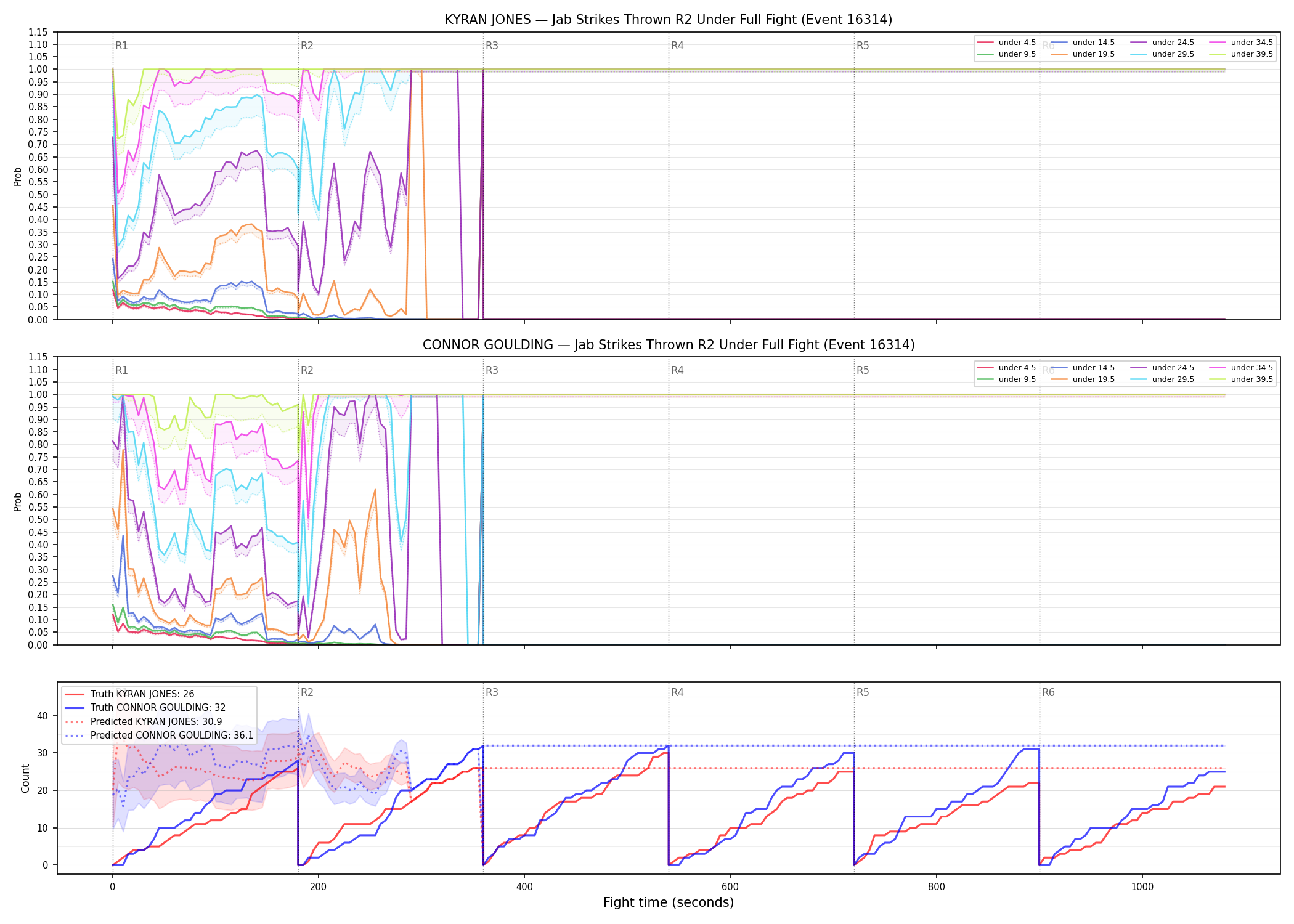
Task: Click the R4 round marker in bottom chart
Action: [x=677, y=692]
